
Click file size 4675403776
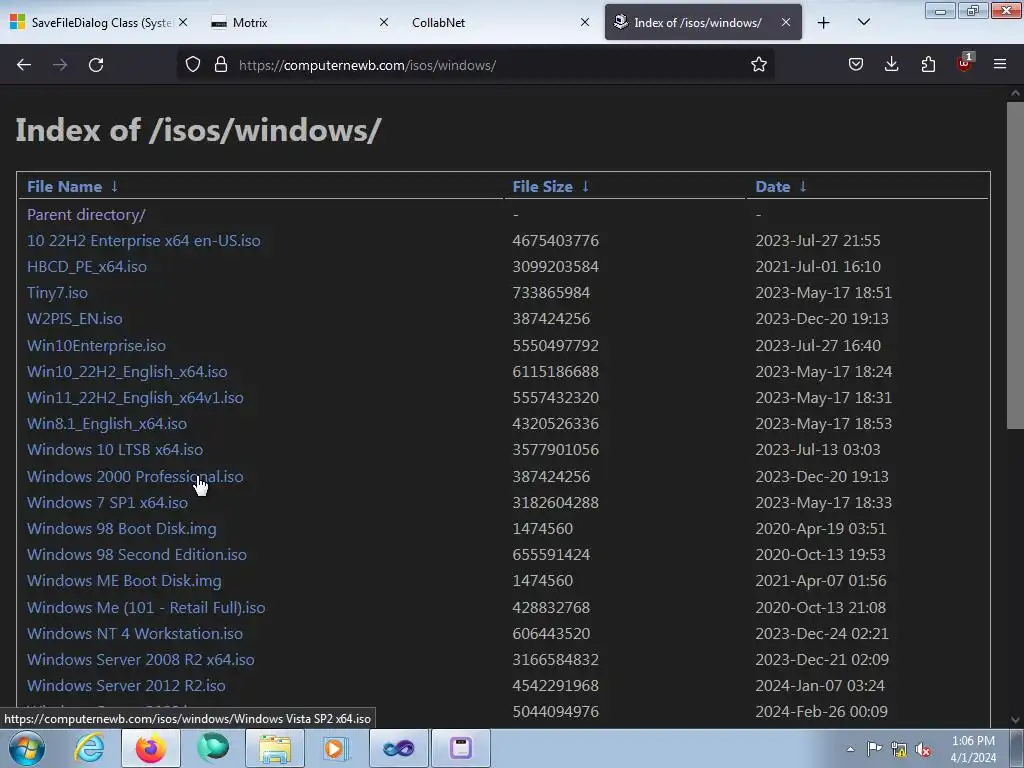[x=555, y=240]
